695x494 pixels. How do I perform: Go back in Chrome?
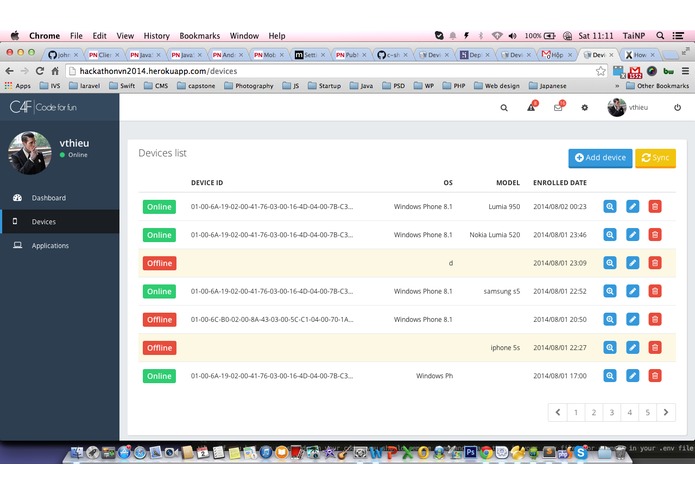[x=9, y=71]
